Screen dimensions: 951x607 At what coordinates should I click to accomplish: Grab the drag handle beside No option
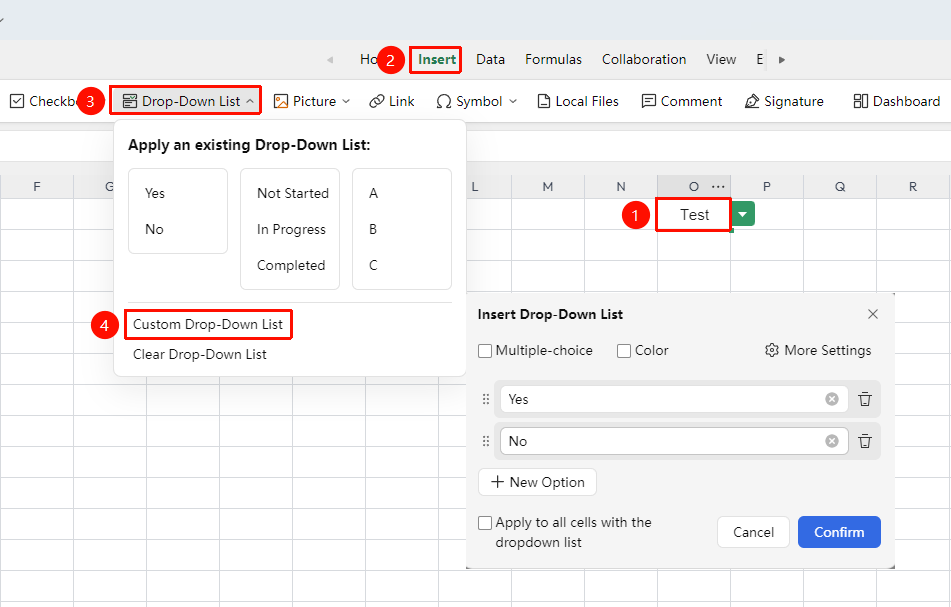coord(486,441)
